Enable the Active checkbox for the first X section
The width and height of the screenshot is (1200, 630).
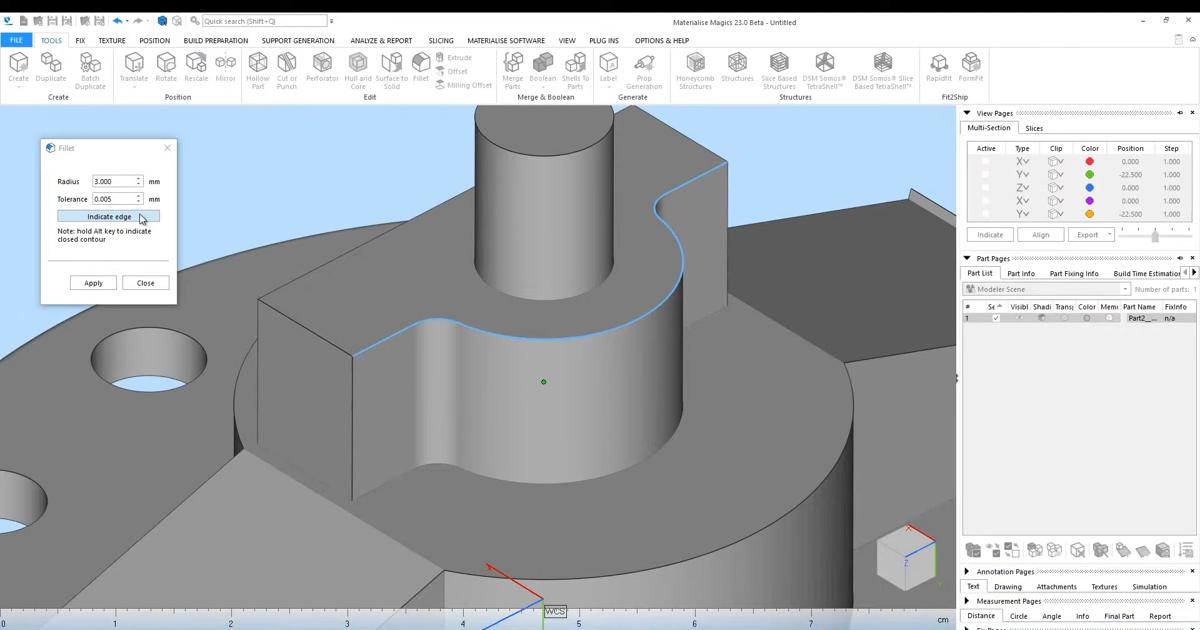point(986,161)
